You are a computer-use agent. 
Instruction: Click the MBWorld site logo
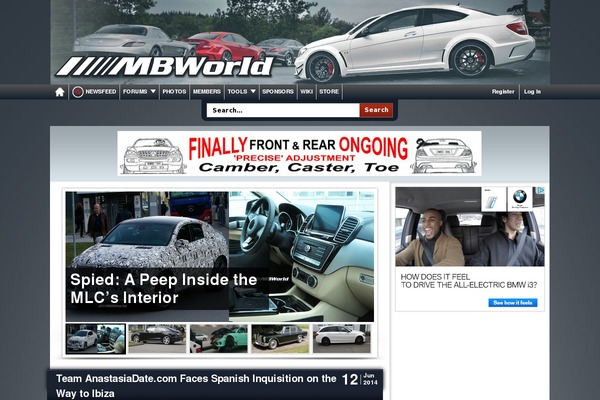pyautogui.click(x=165, y=67)
